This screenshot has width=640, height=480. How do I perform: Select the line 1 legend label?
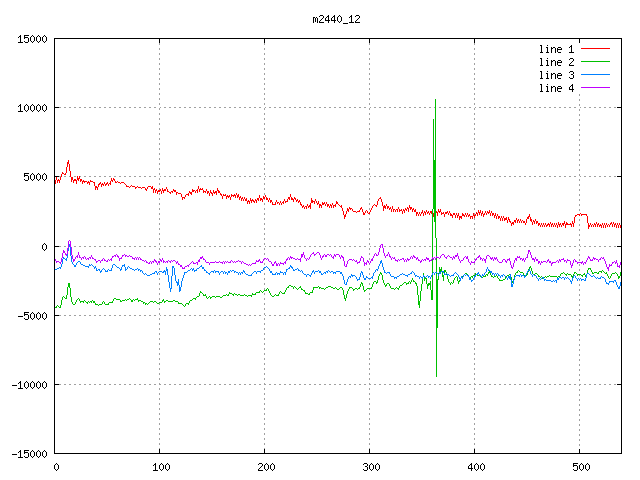point(557,49)
